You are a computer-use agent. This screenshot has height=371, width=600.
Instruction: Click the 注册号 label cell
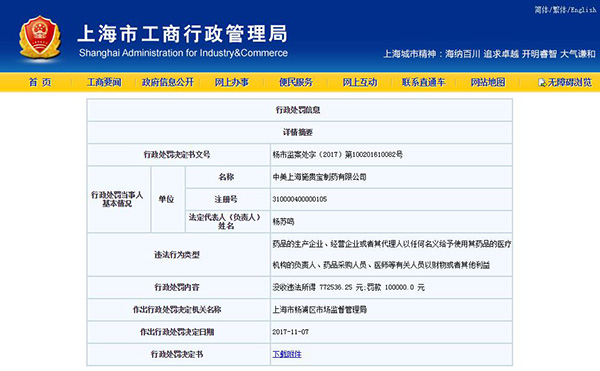[228, 199]
